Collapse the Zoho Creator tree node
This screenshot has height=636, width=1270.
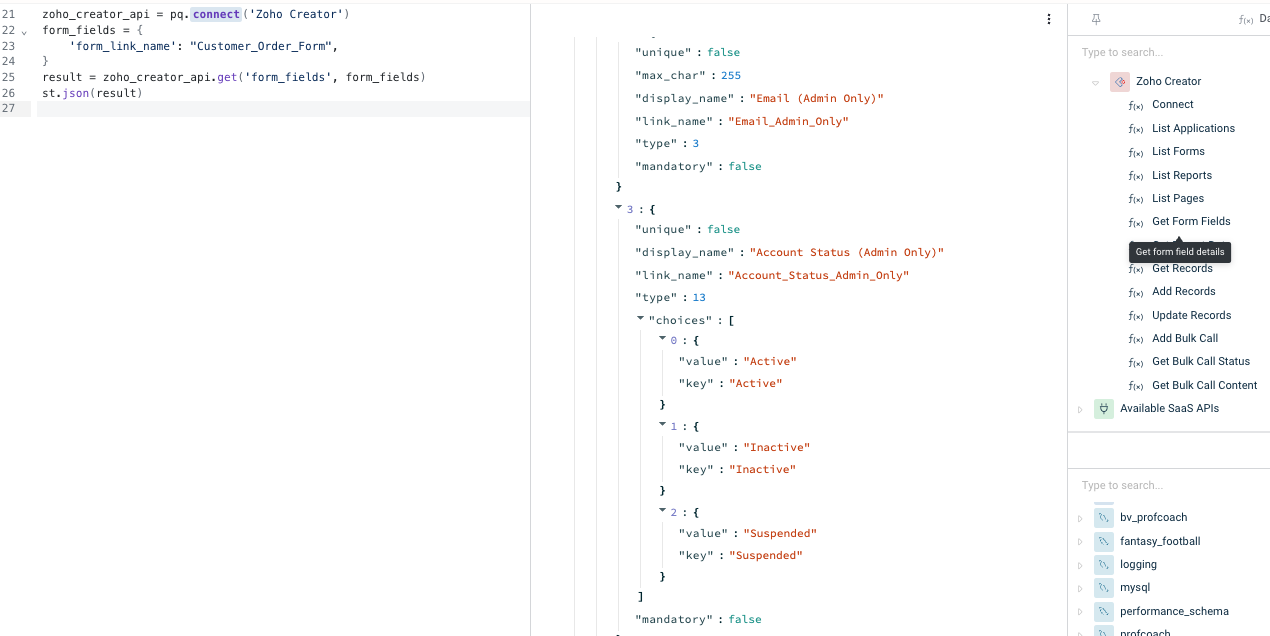pos(1096,83)
